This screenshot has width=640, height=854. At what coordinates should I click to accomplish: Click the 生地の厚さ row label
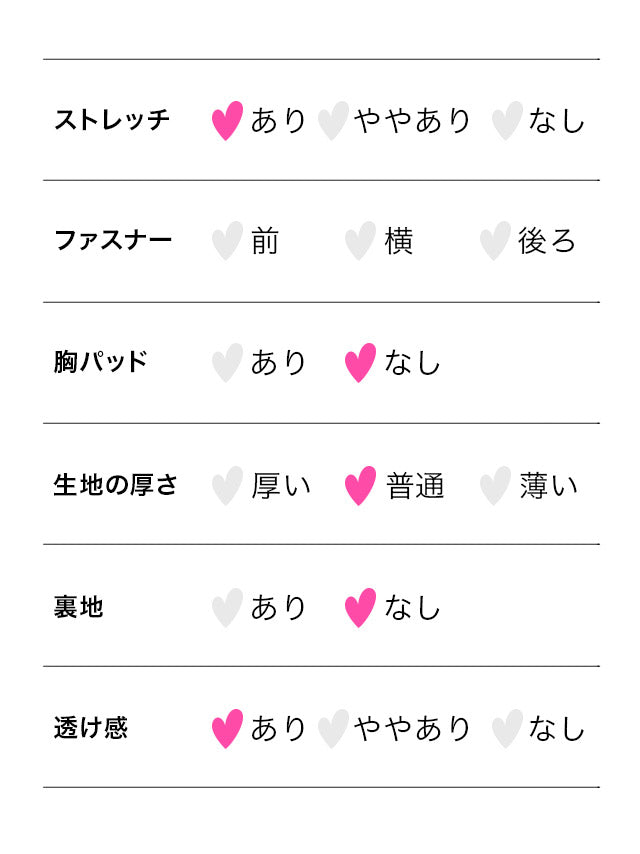(x=115, y=485)
